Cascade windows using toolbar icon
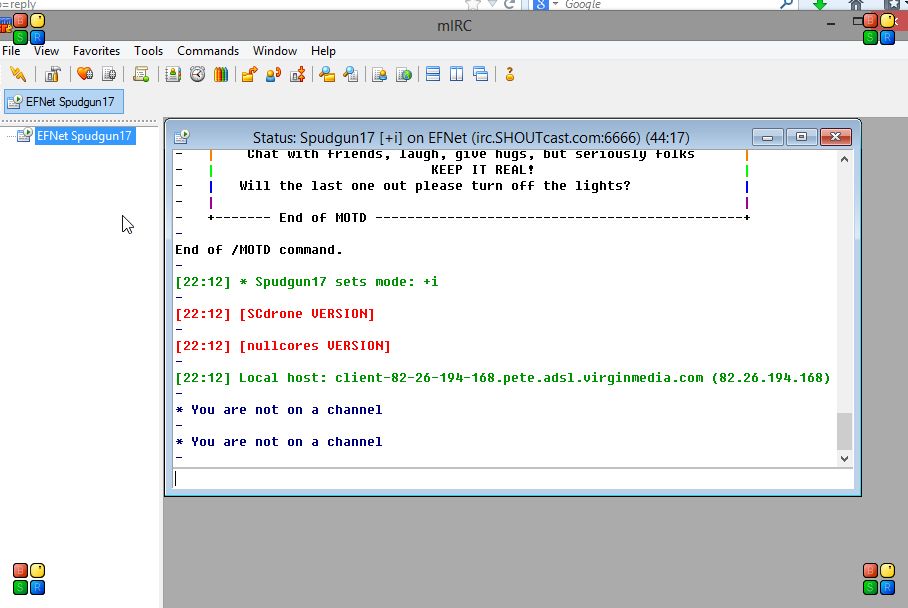 [x=481, y=74]
